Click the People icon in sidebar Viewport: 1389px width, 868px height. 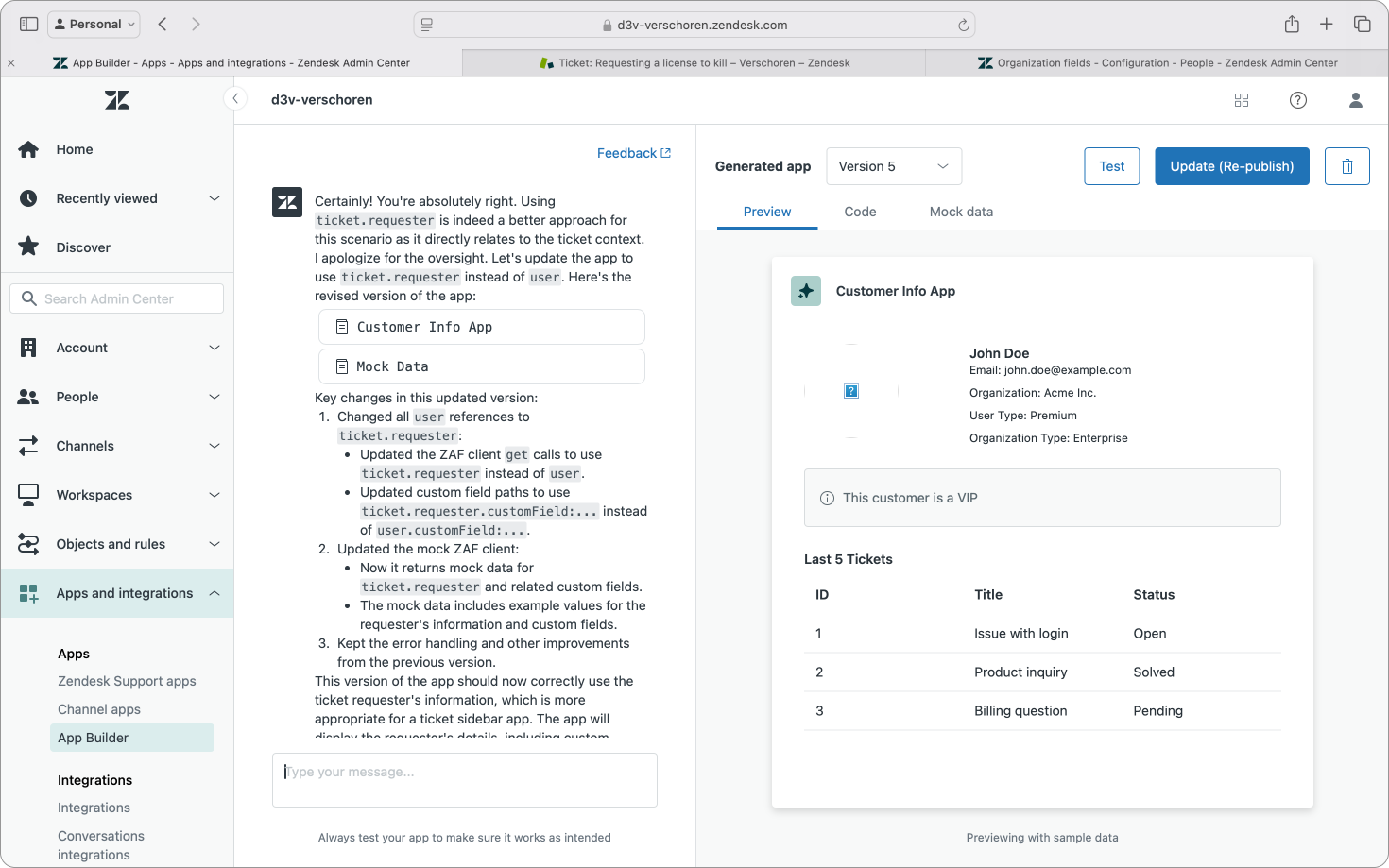(x=28, y=397)
